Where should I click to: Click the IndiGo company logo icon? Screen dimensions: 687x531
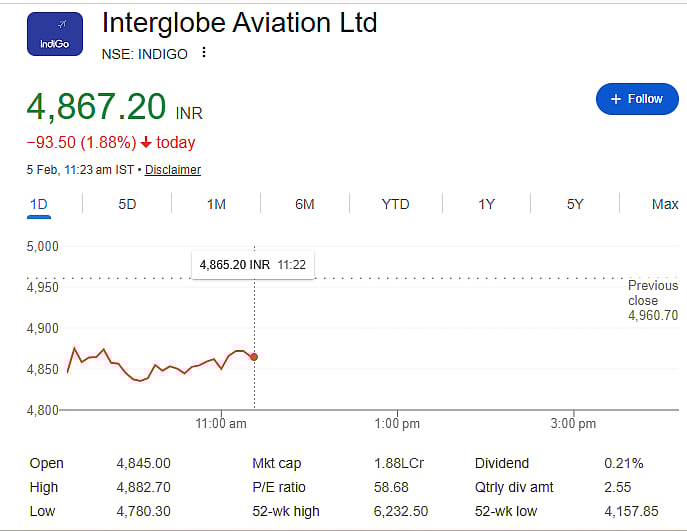54,35
